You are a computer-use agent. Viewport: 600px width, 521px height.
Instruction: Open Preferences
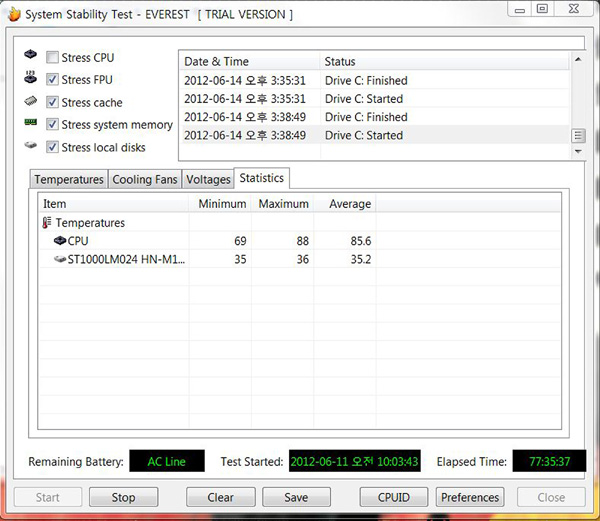click(x=470, y=497)
